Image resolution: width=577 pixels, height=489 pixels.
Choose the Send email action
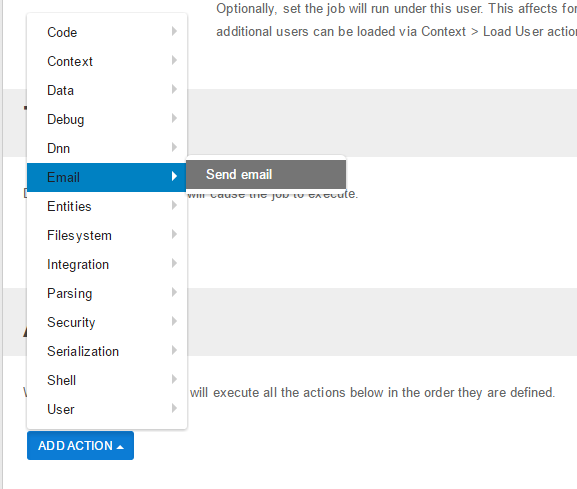tap(266, 174)
